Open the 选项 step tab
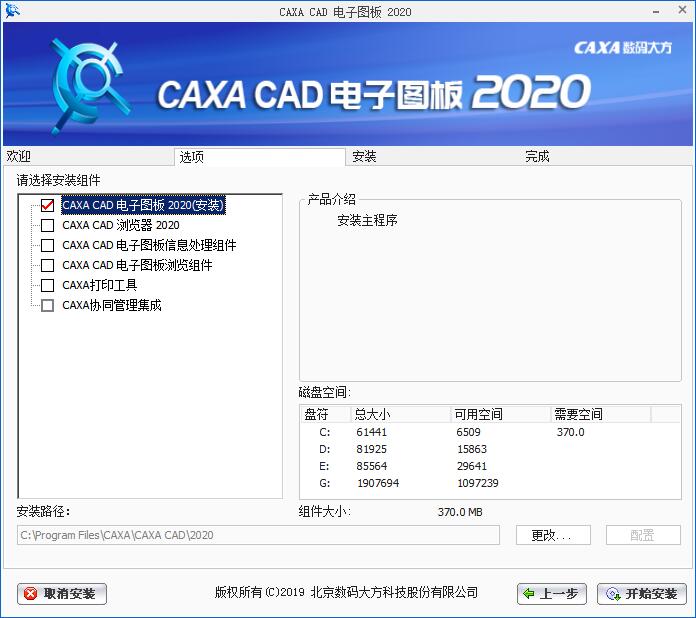The width and height of the screenshot is (696, 618). (260, 157)
